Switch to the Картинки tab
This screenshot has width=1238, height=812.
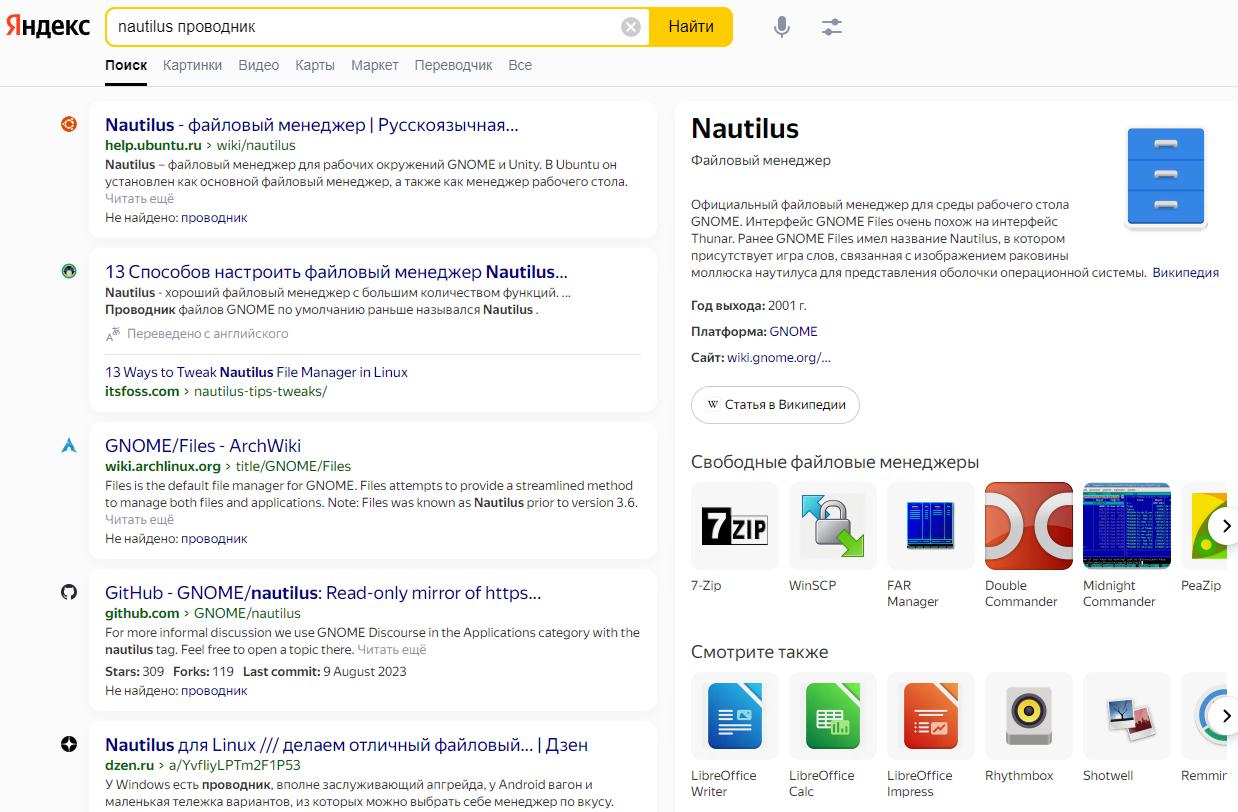192,65
